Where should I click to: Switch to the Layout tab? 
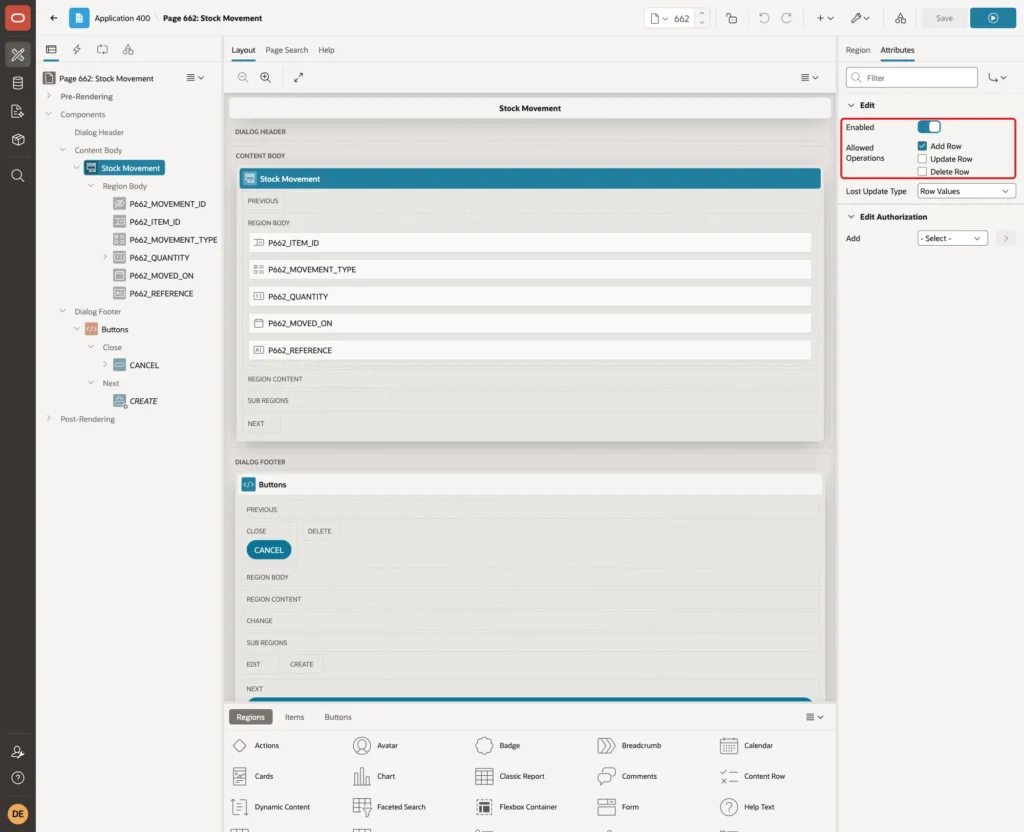pyautogui.click(x=243, y=50)
